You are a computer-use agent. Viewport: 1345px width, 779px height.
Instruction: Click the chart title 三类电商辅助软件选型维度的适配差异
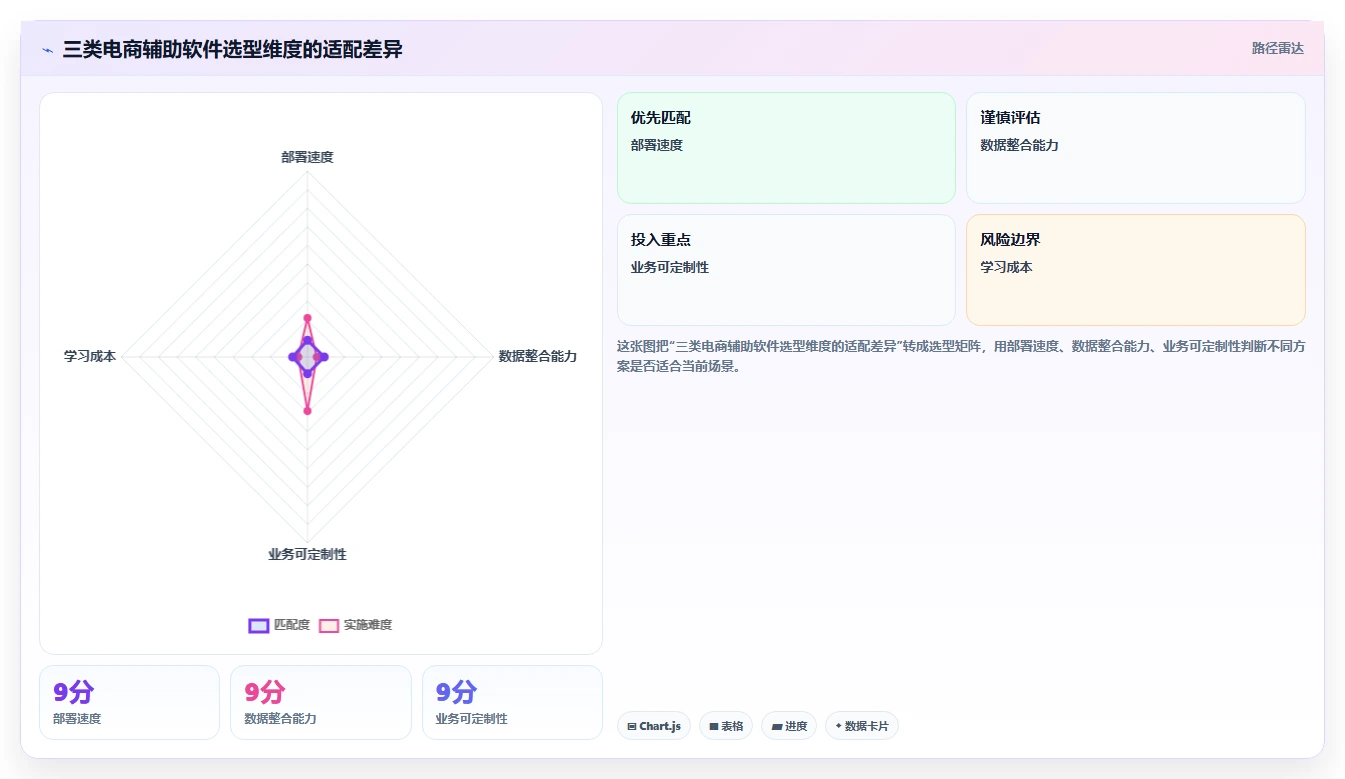pyautogui.click(x=232, y=49)
